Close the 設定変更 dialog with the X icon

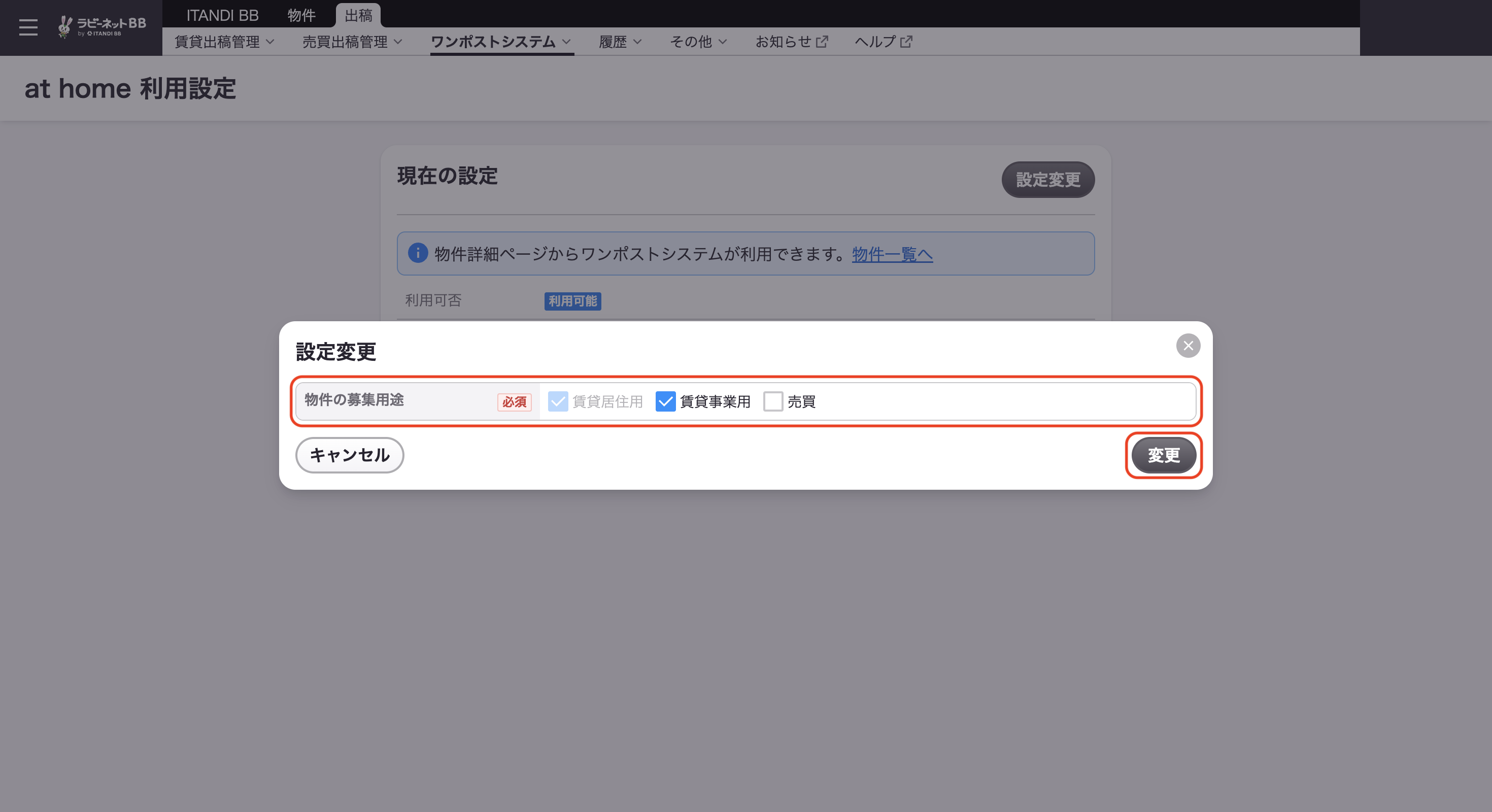pos(1188,346)
